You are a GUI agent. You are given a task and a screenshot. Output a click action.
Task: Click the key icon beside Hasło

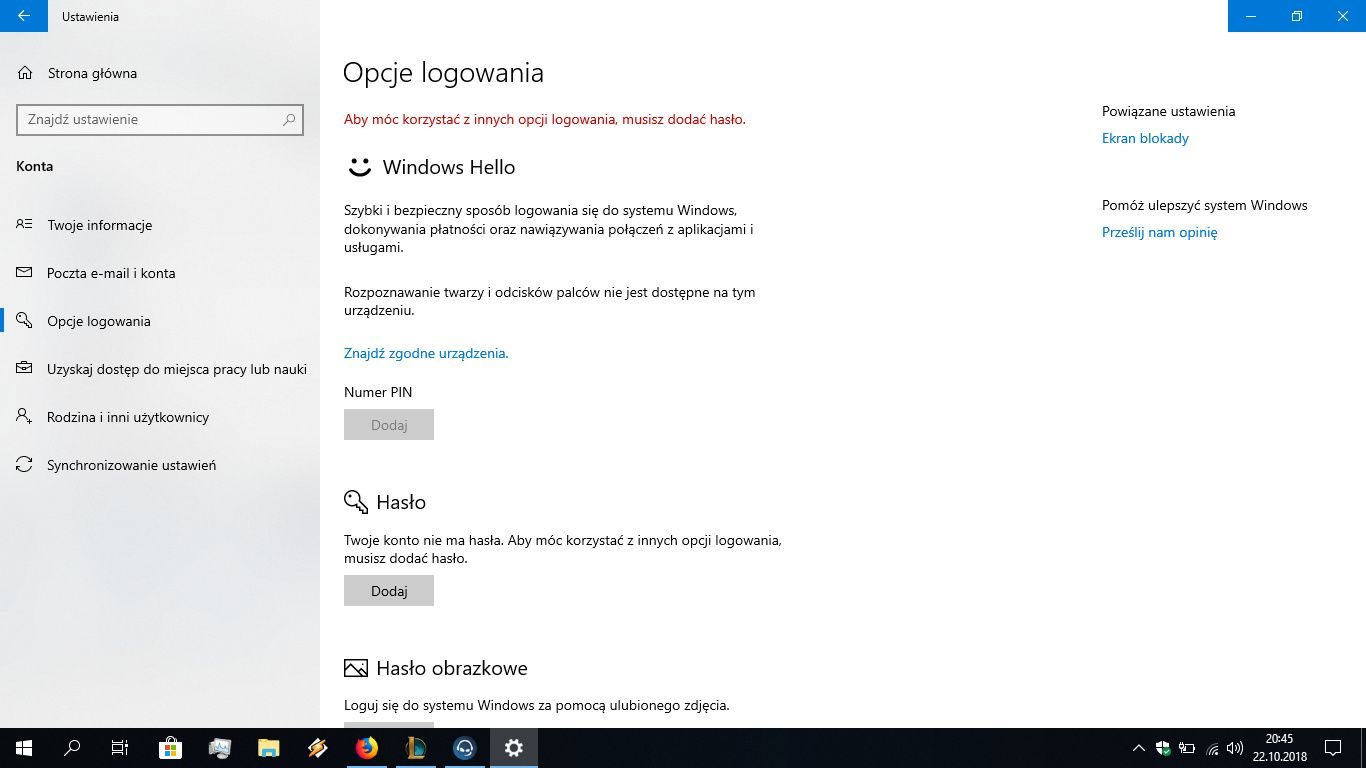pos(356,502)
